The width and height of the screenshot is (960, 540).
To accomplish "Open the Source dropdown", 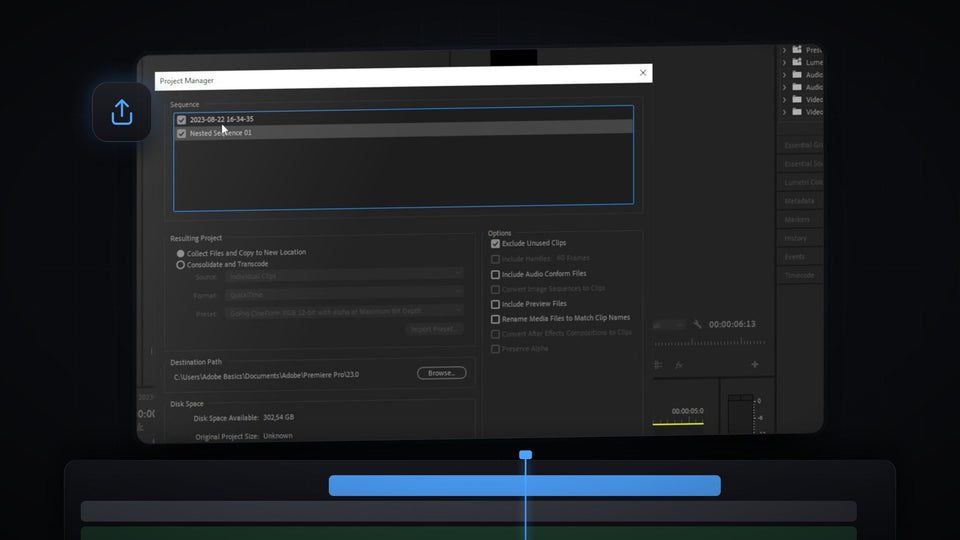I will click(x=344, y=275).
